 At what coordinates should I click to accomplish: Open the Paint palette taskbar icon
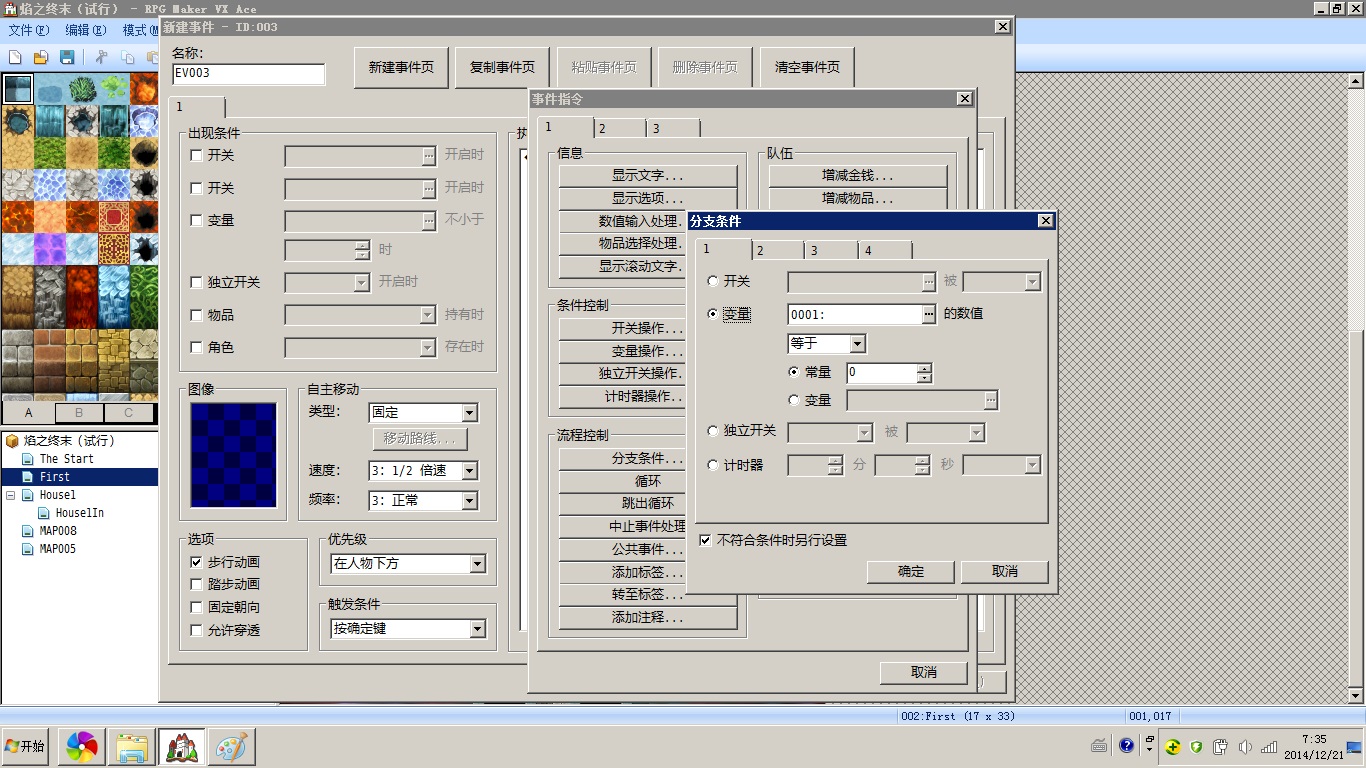[x=232, y=746]
